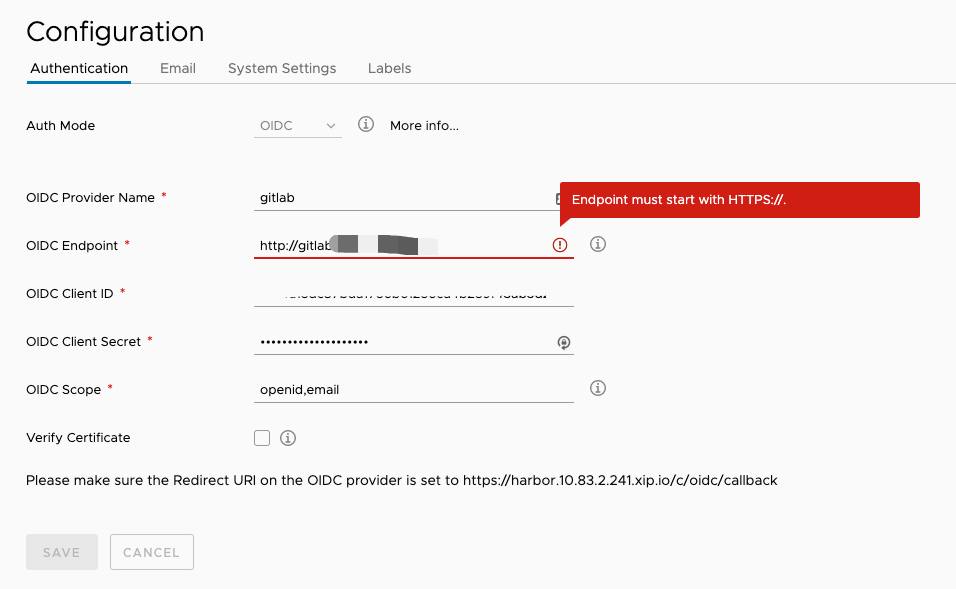This screenshot has height=589, width=956.
Task: Click the 'Auth Mode' label
Action: tap(60, 126)
